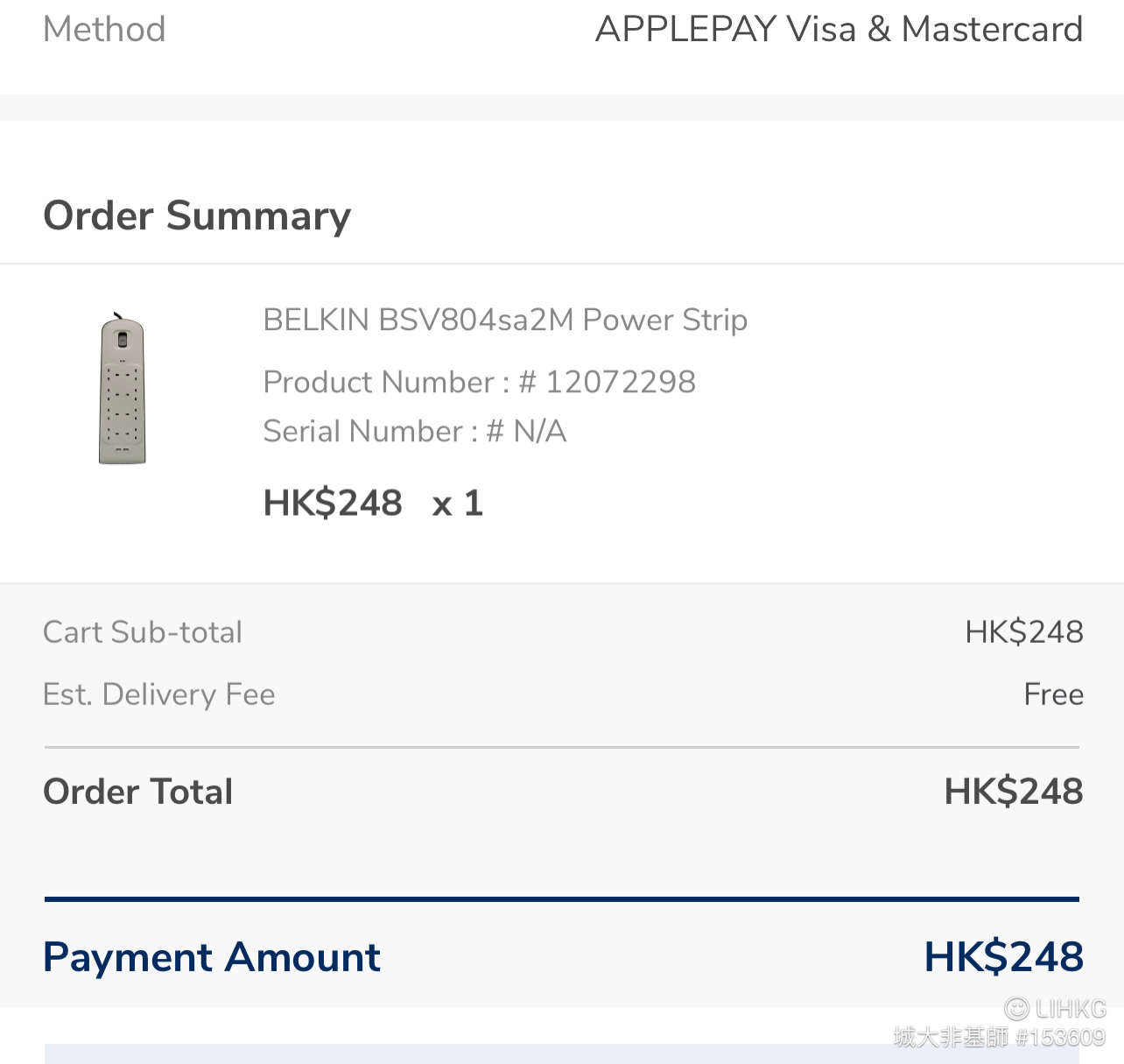The height and width of the screenshot is (1064, 1124).
Task: Tap the Order Total label
Action: click(138, 792)
